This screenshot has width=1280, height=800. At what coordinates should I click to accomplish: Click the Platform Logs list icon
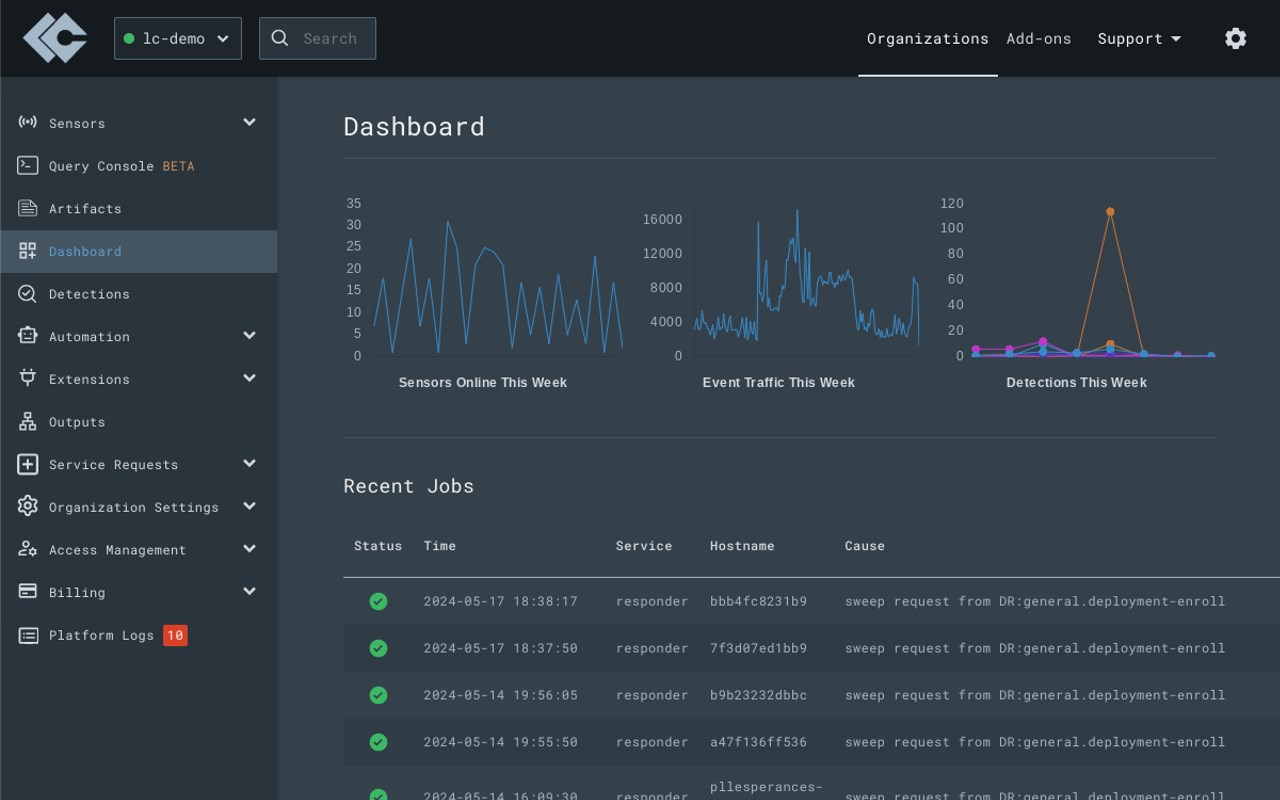coord(28,635)
